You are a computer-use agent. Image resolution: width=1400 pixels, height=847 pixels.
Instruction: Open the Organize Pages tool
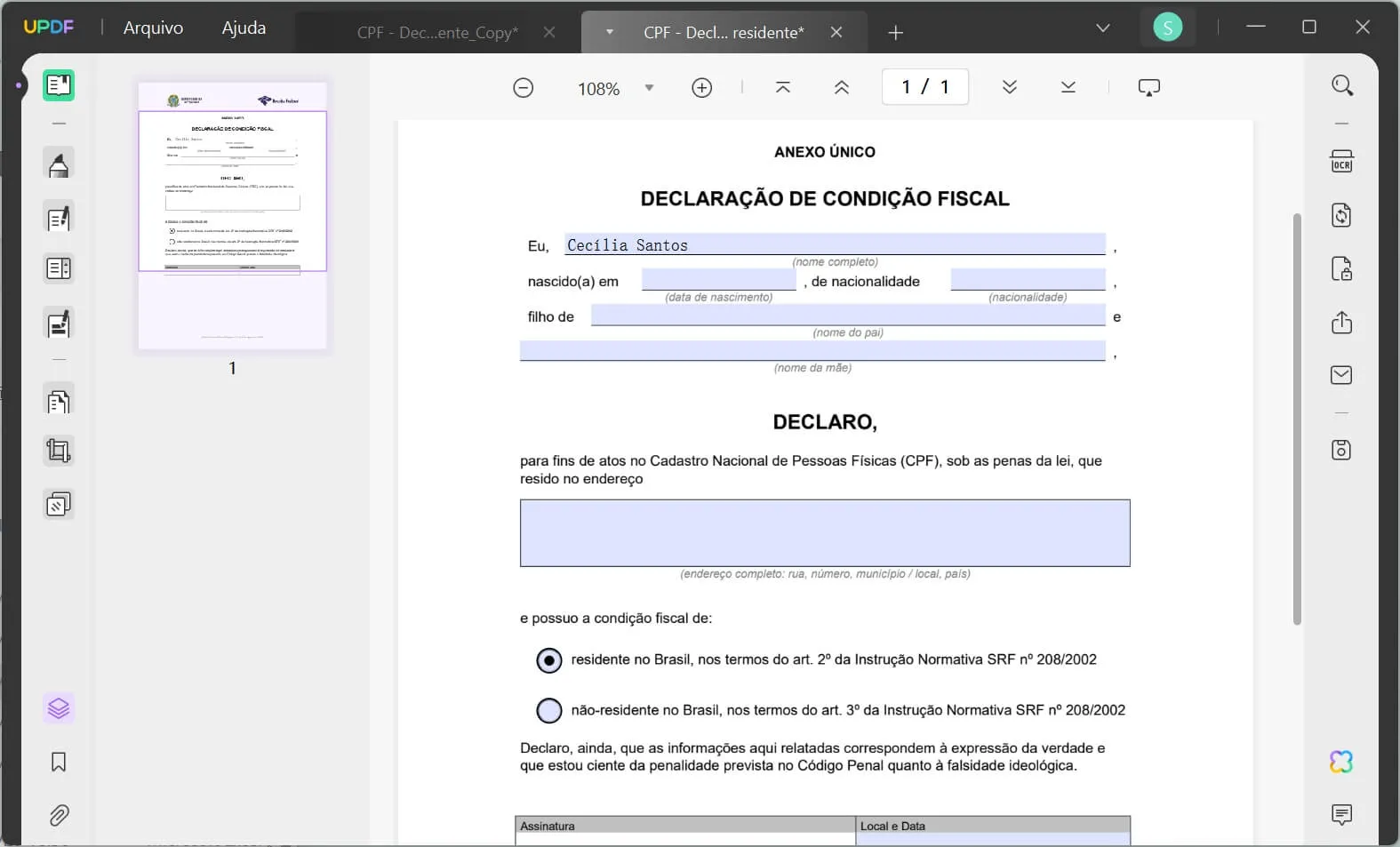[x=59, y=402]
